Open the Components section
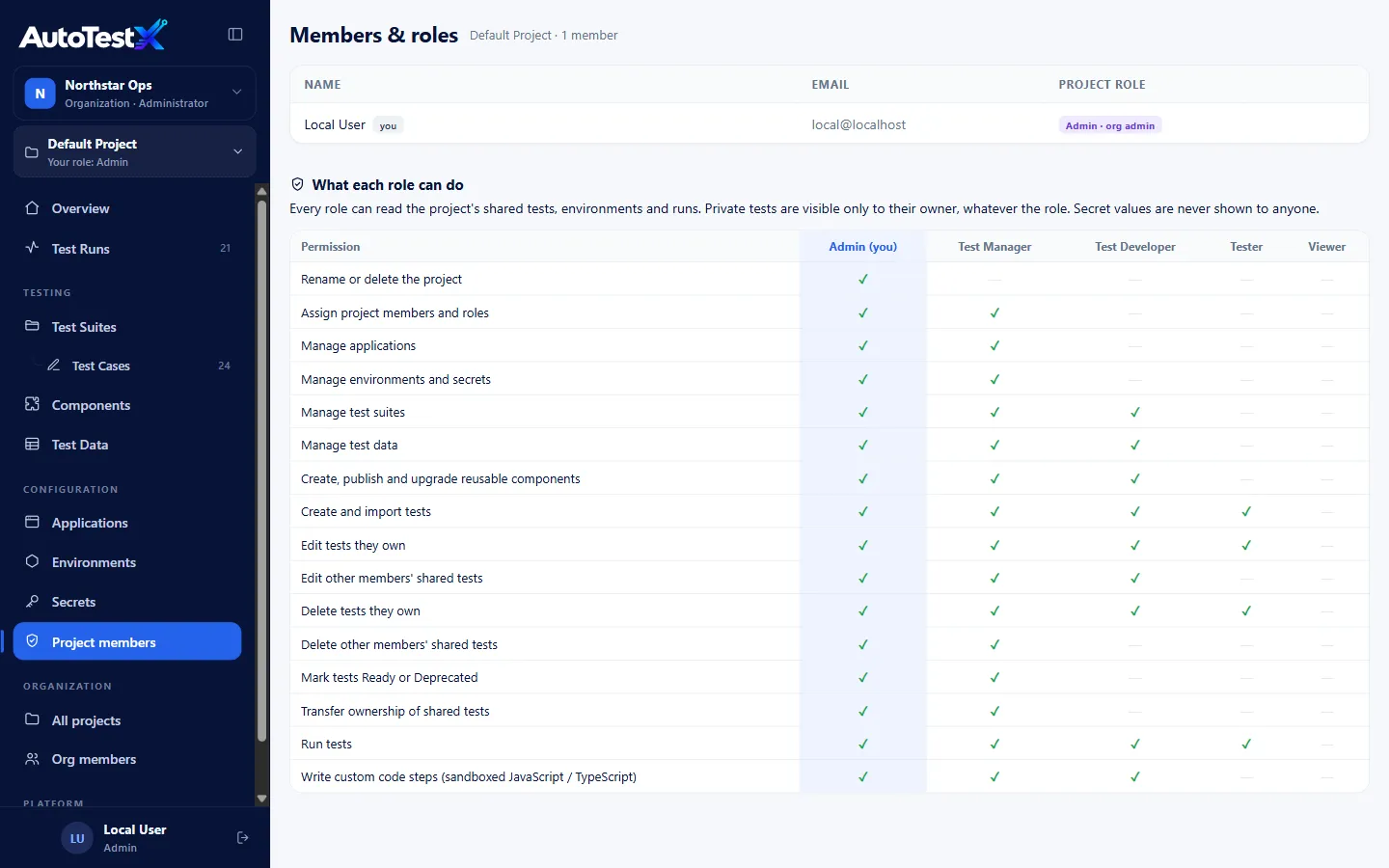The image size is (1389, 868). pos(127,405)
